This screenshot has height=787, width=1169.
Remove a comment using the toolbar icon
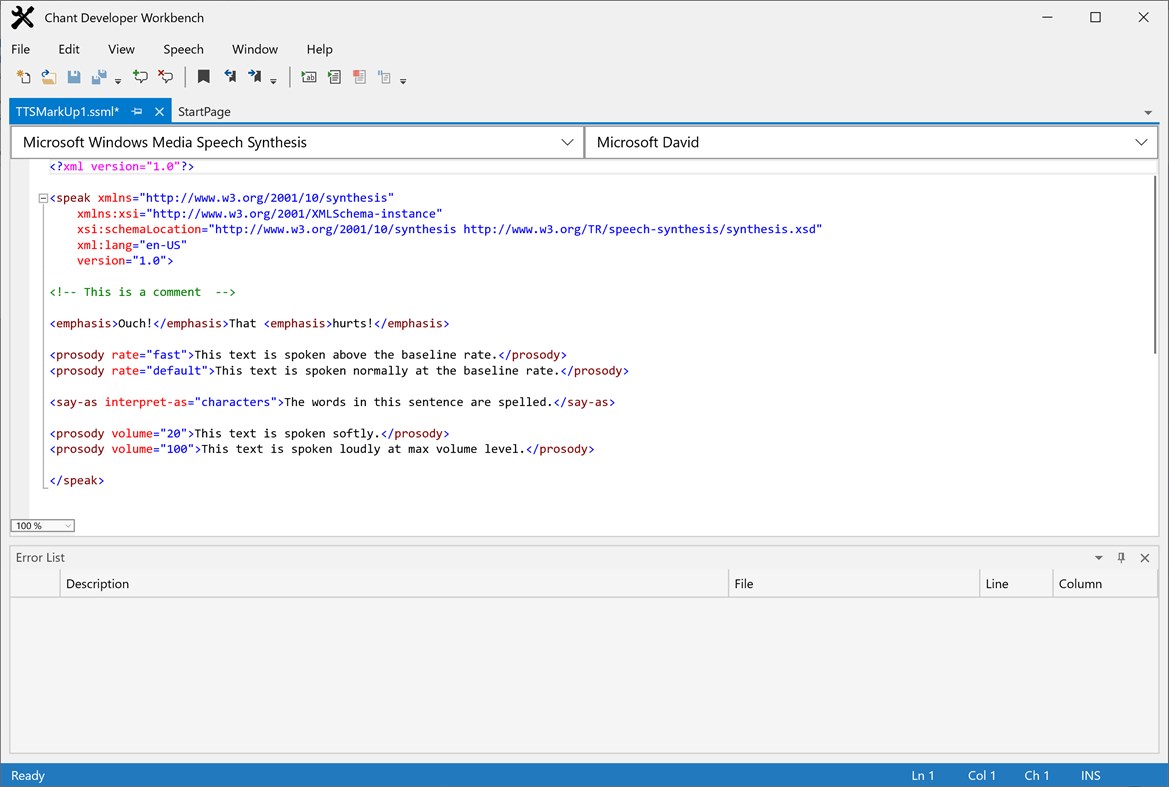tap(165, 77)
